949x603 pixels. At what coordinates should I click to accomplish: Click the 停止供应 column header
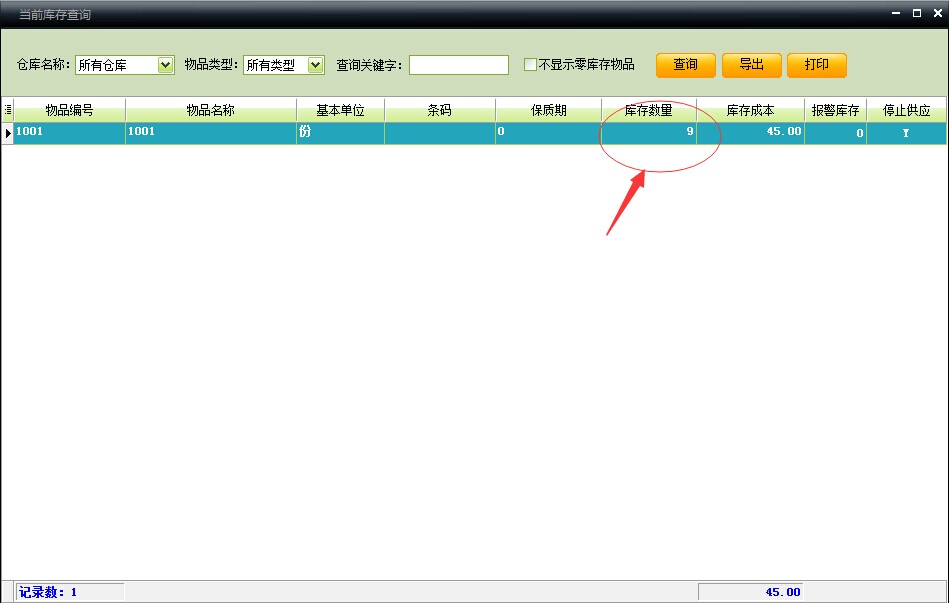coord(906,110)
